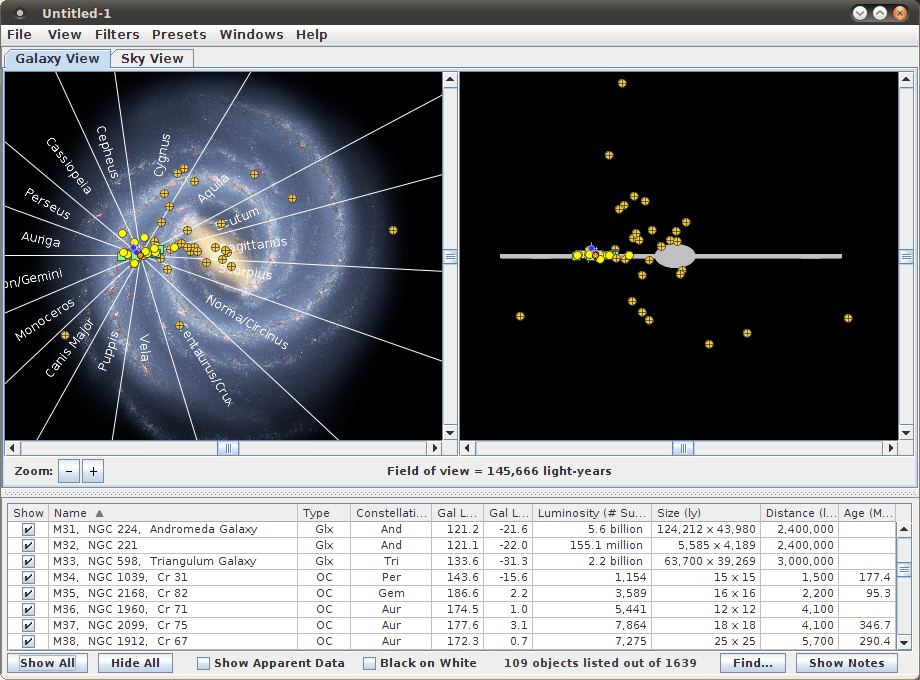Uncheck Show box for M32 NGC 221
This screenshot has height=680, width=920.
(28, 545)
